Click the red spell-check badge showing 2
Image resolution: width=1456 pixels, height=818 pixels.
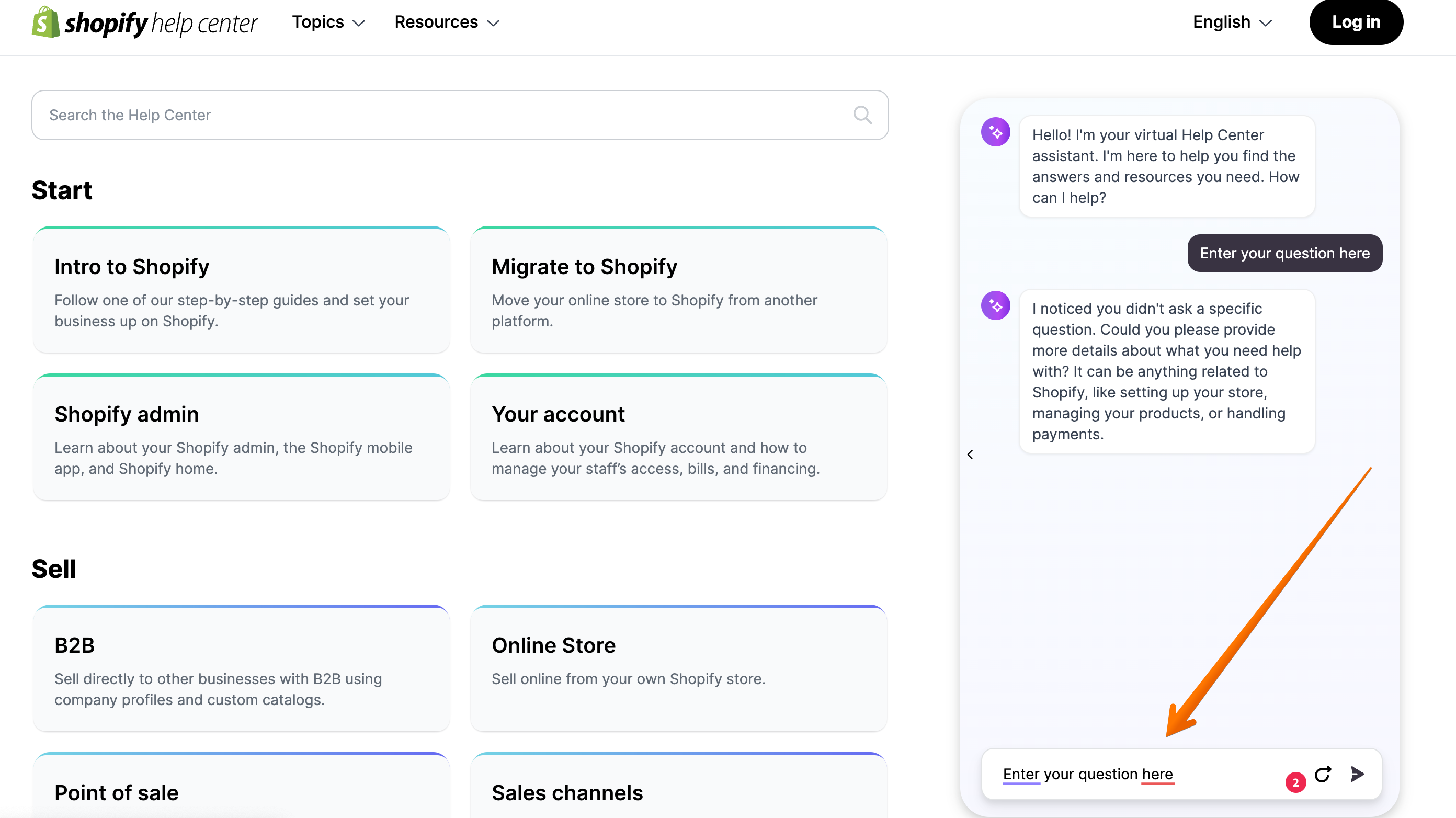point(1295,782)
